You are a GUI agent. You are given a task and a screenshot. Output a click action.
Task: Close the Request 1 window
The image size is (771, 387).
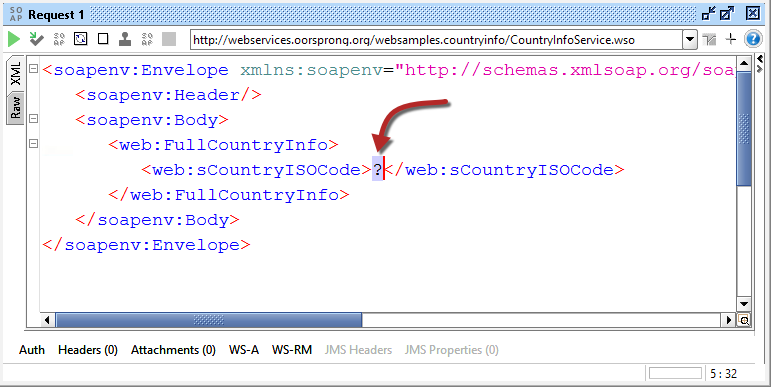[753, 13]
